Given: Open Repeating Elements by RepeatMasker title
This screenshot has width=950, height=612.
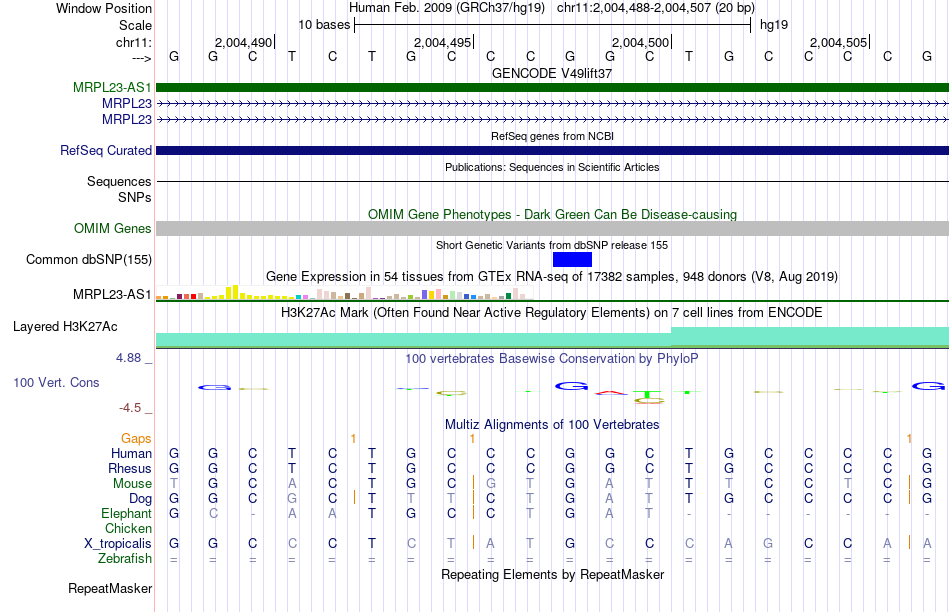Looking at the screenshot, I should tap(552, 574).
